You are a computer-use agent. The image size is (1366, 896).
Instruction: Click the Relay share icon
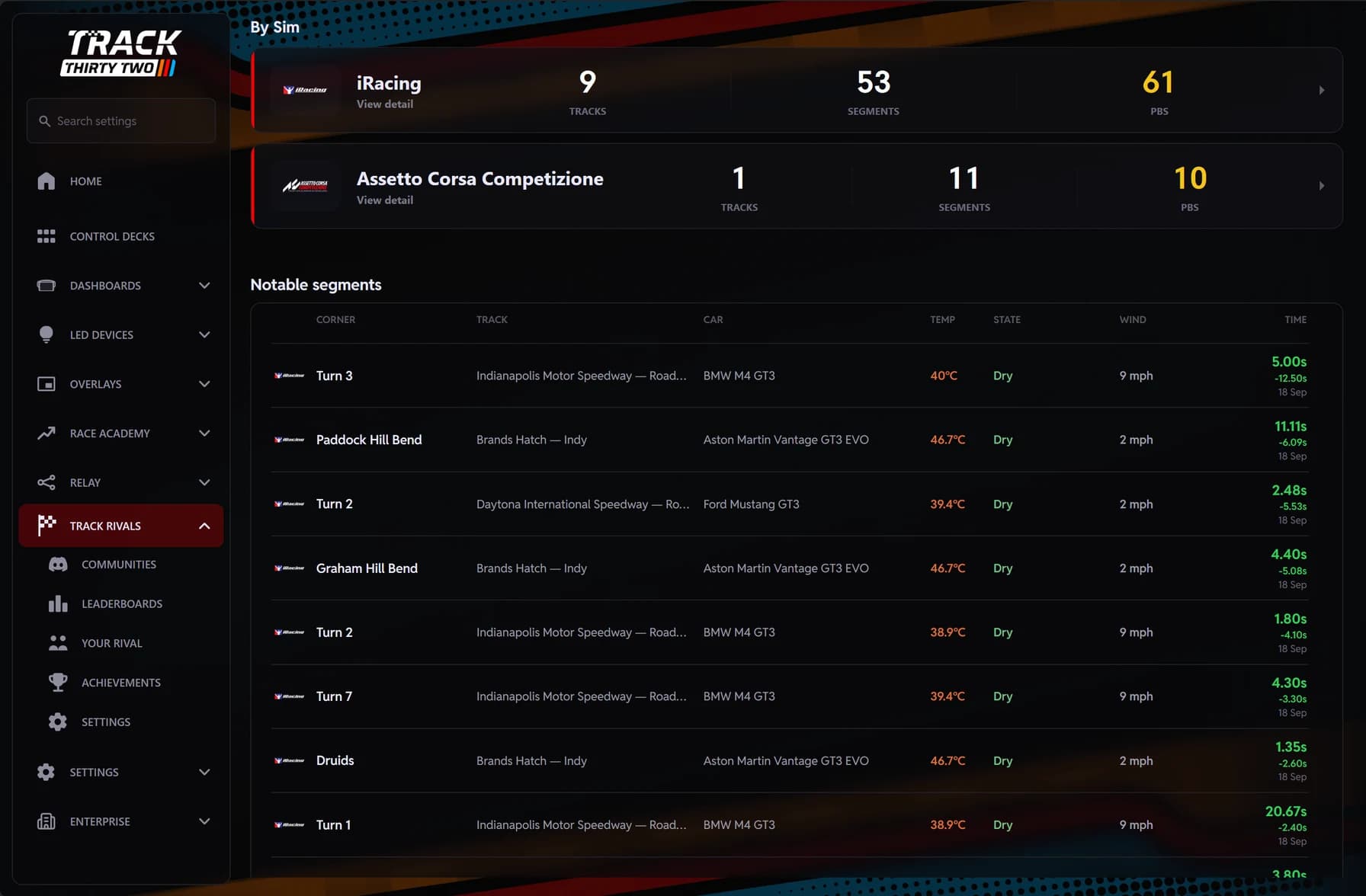click(46, 482)
